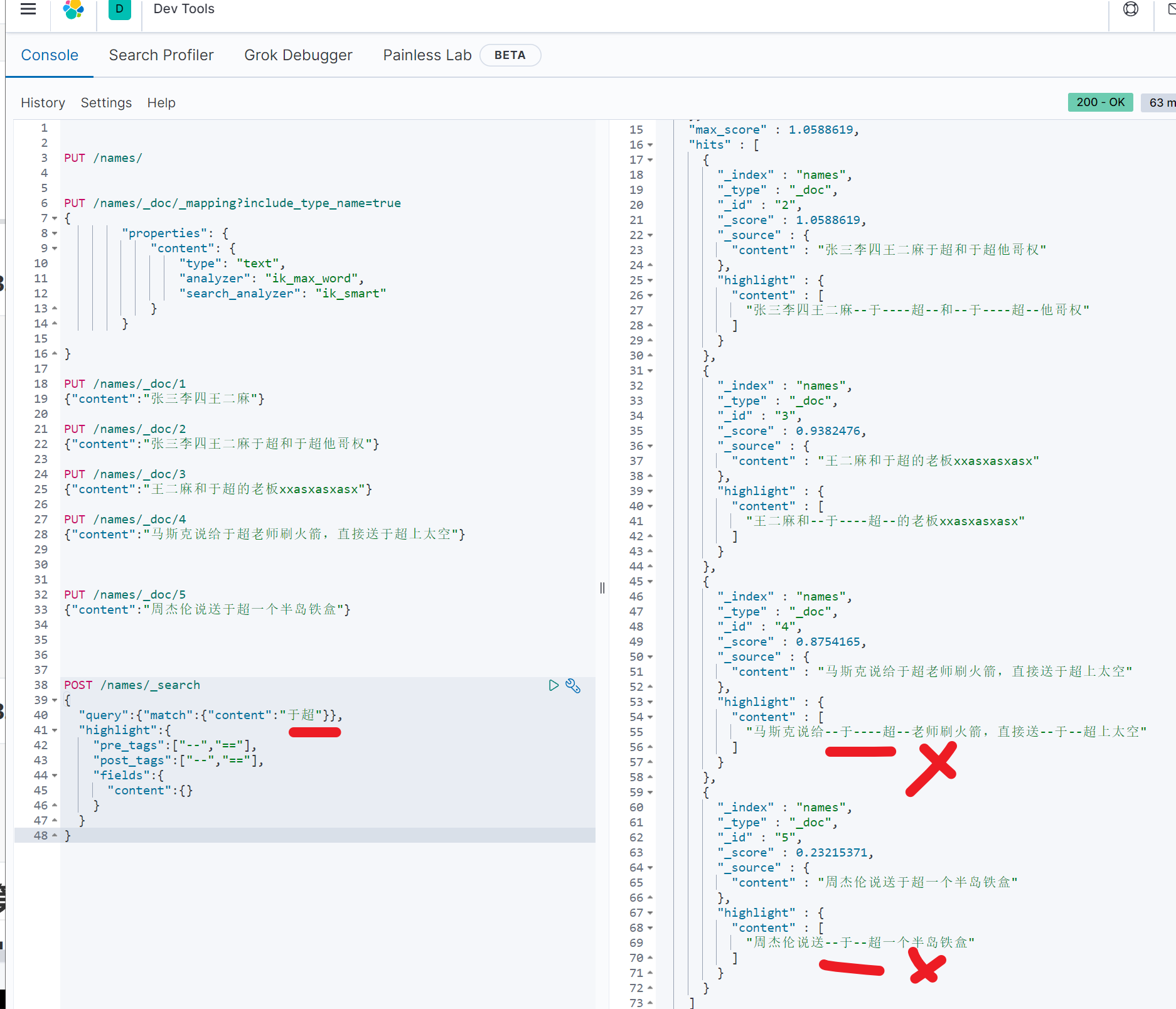Viewport: 1176px width, 1009px height.
Task: Open the Grok Debugger tab
Action: (298, 55)
